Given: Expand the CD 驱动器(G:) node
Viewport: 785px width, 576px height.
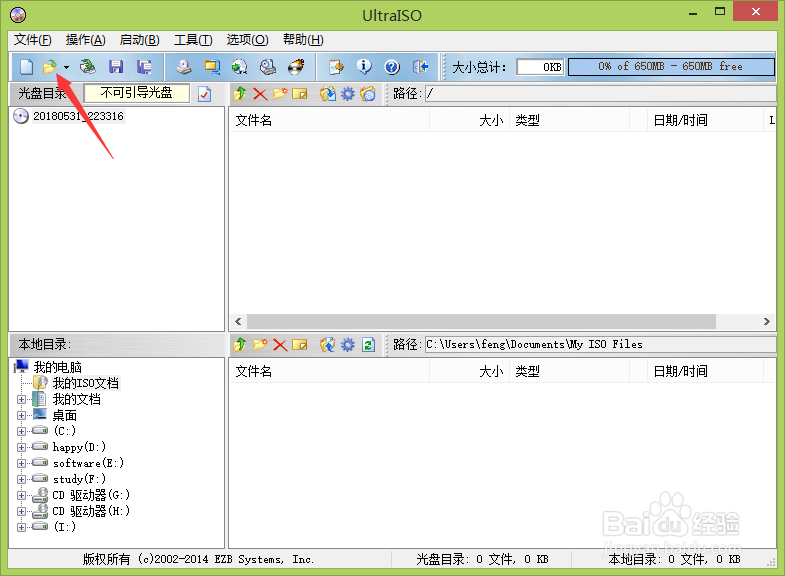Looking at the screenshot, I should [22, 495].
